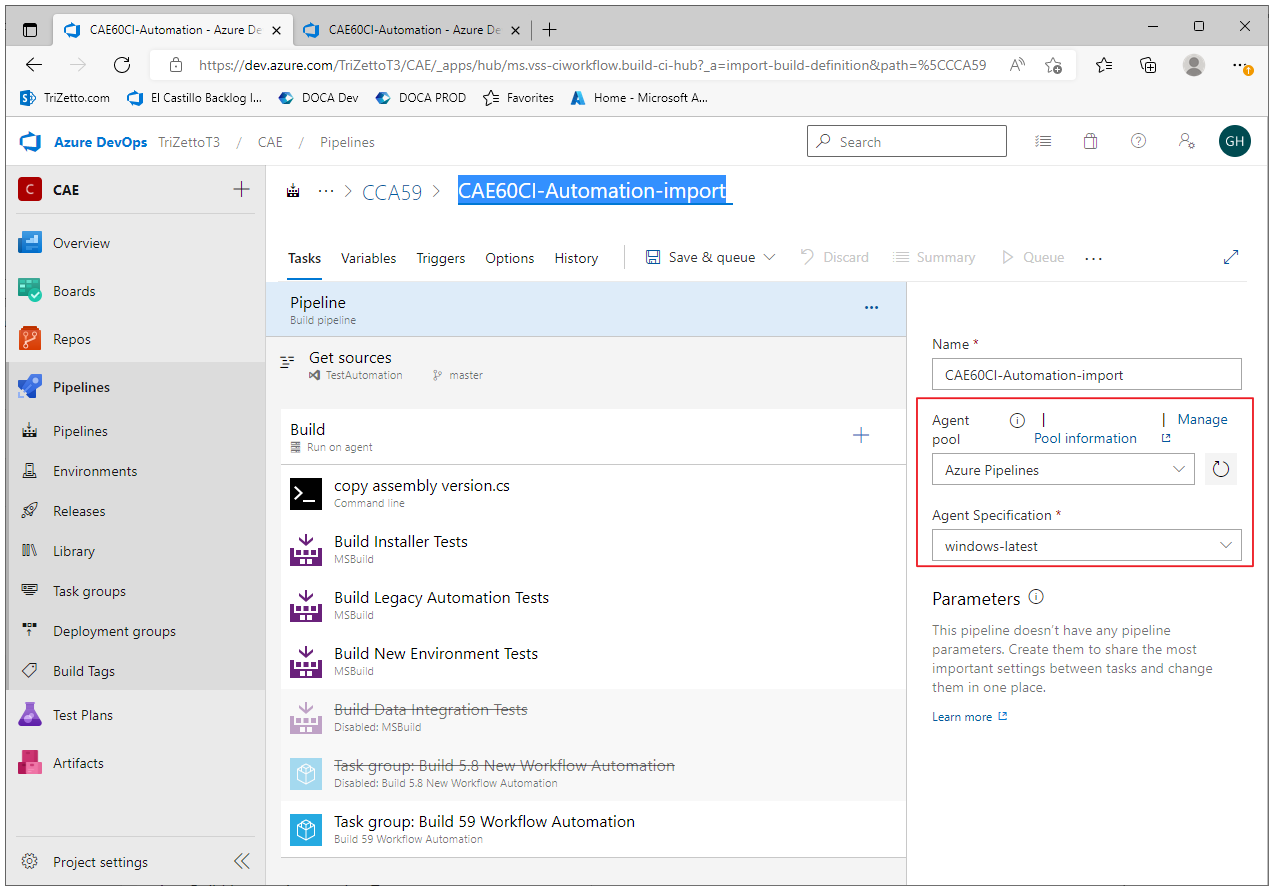Image resolution: width=1274 pixels, height=890 pixels.
Task: Open browser favorites star icon
Action: (1103, 65)
